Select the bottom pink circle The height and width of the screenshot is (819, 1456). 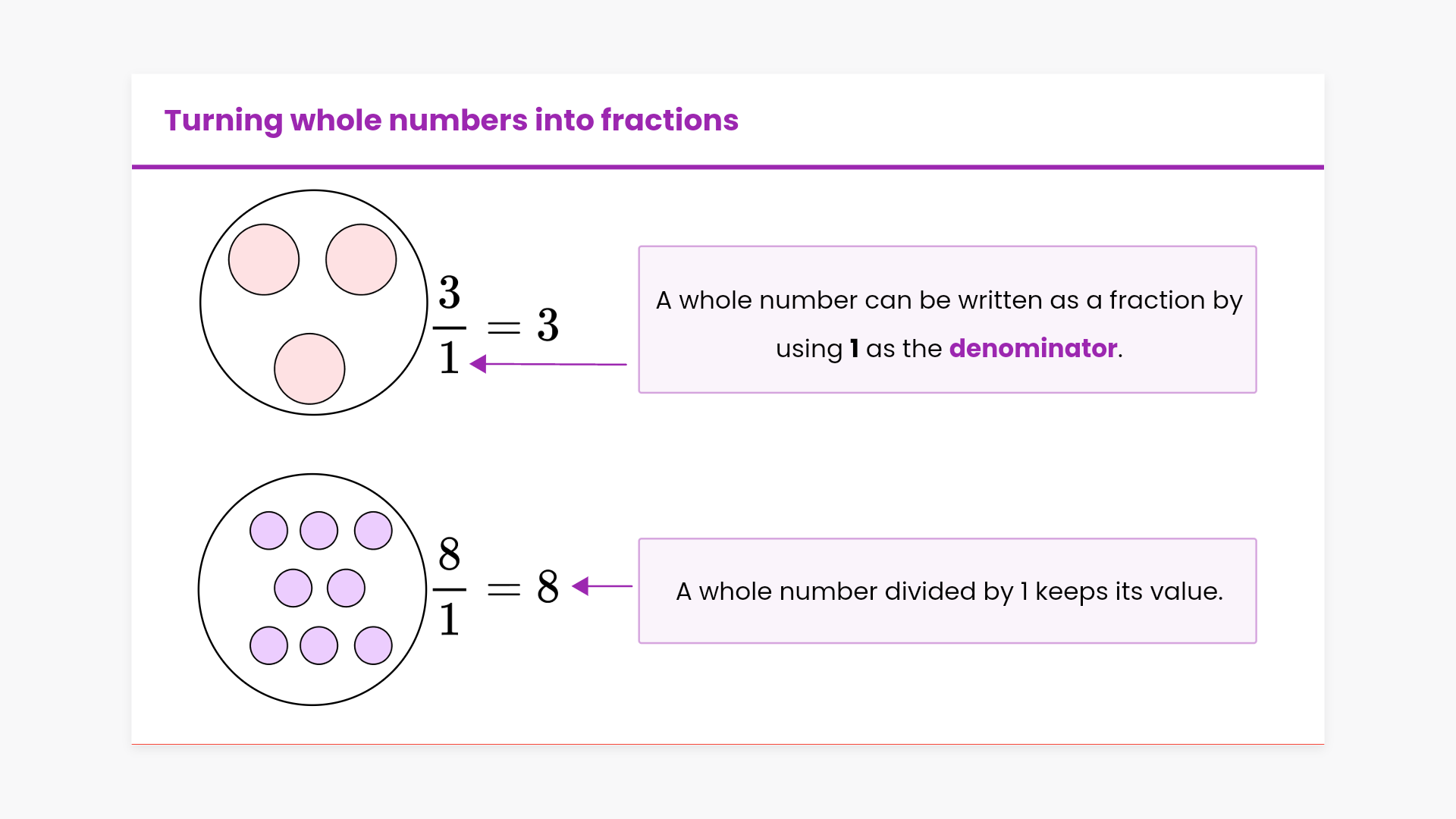tap(309, 369)
